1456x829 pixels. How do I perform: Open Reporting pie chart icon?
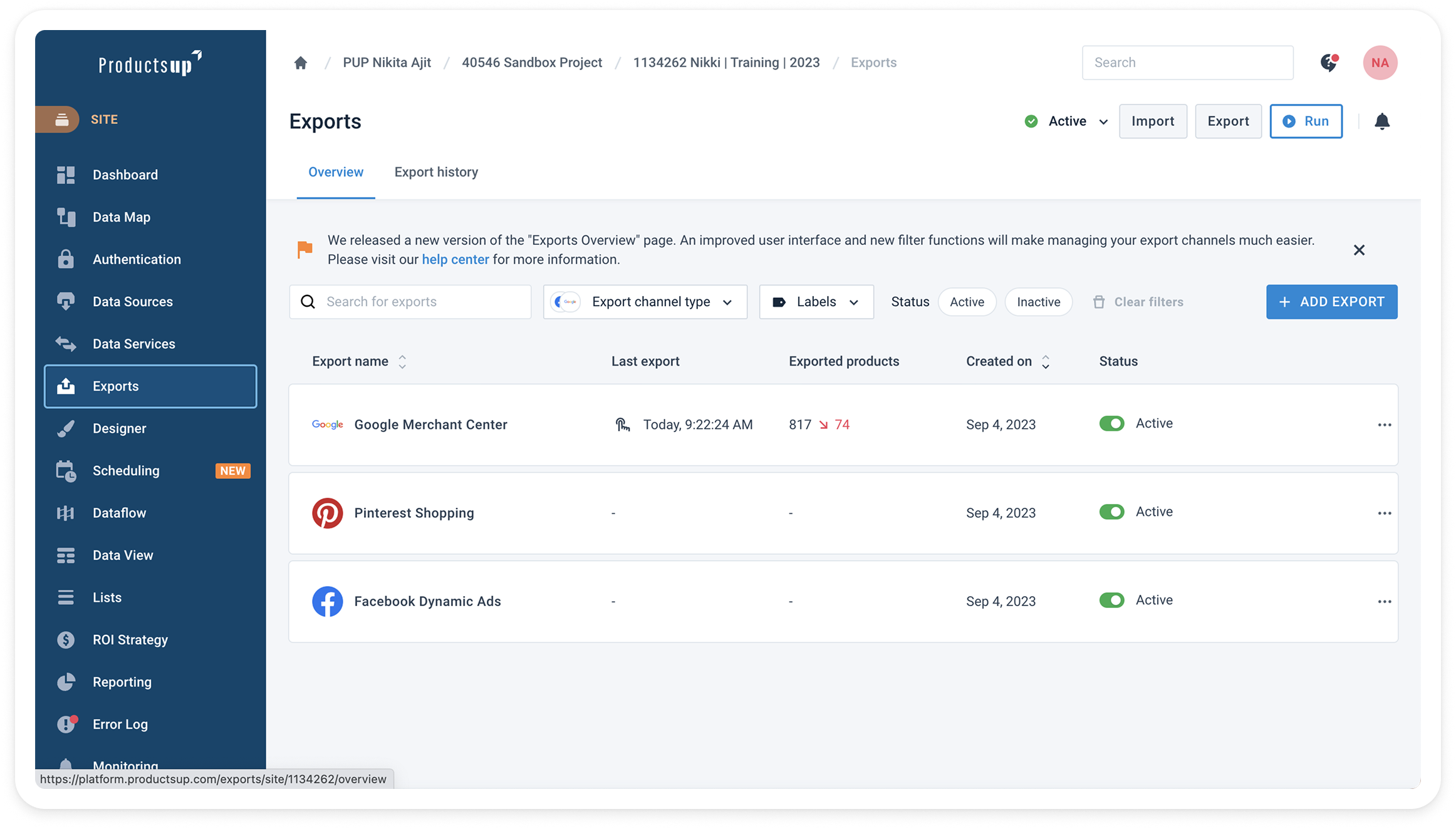point(66,682)
